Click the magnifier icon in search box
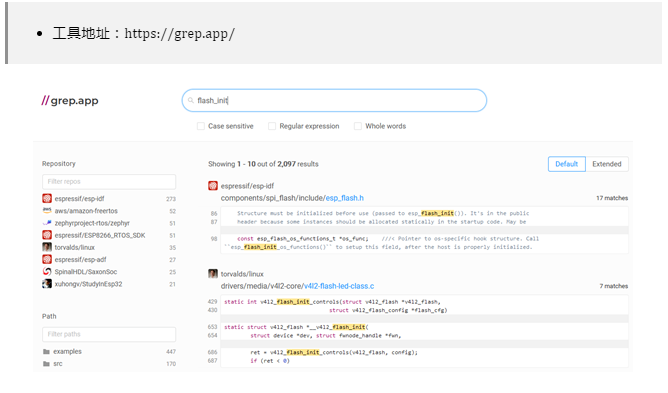The width and height of the screenshot is (668, 393). pyautogui.click(x=191, y=101)
